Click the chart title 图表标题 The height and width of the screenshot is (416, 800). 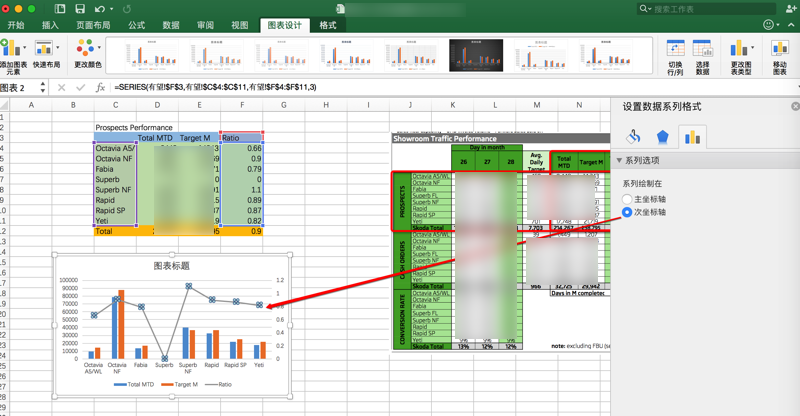pos(171,266)
